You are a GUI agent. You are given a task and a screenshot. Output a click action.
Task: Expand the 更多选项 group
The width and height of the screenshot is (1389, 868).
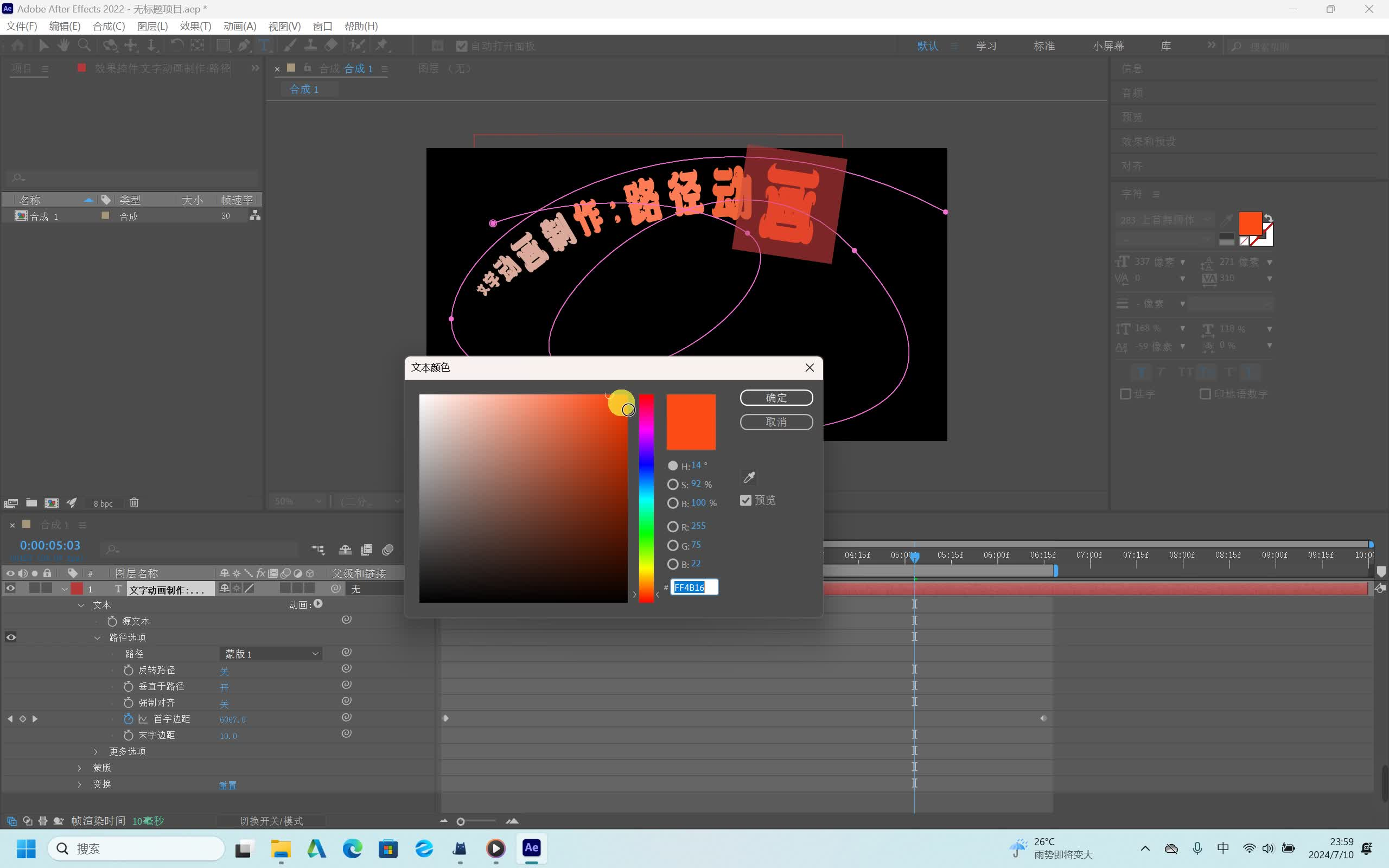(x=96, y=751)
